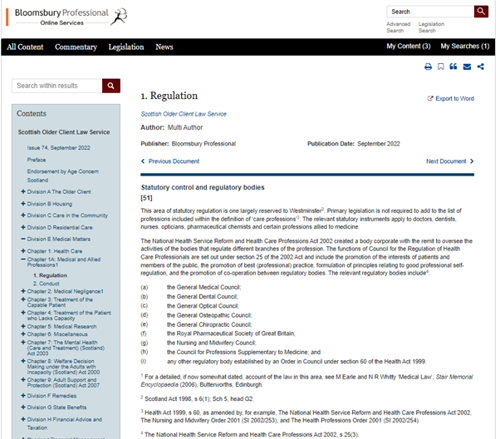Click Export to Word icon link
Viewport: 500px width, 439px height.
(451, 99)
